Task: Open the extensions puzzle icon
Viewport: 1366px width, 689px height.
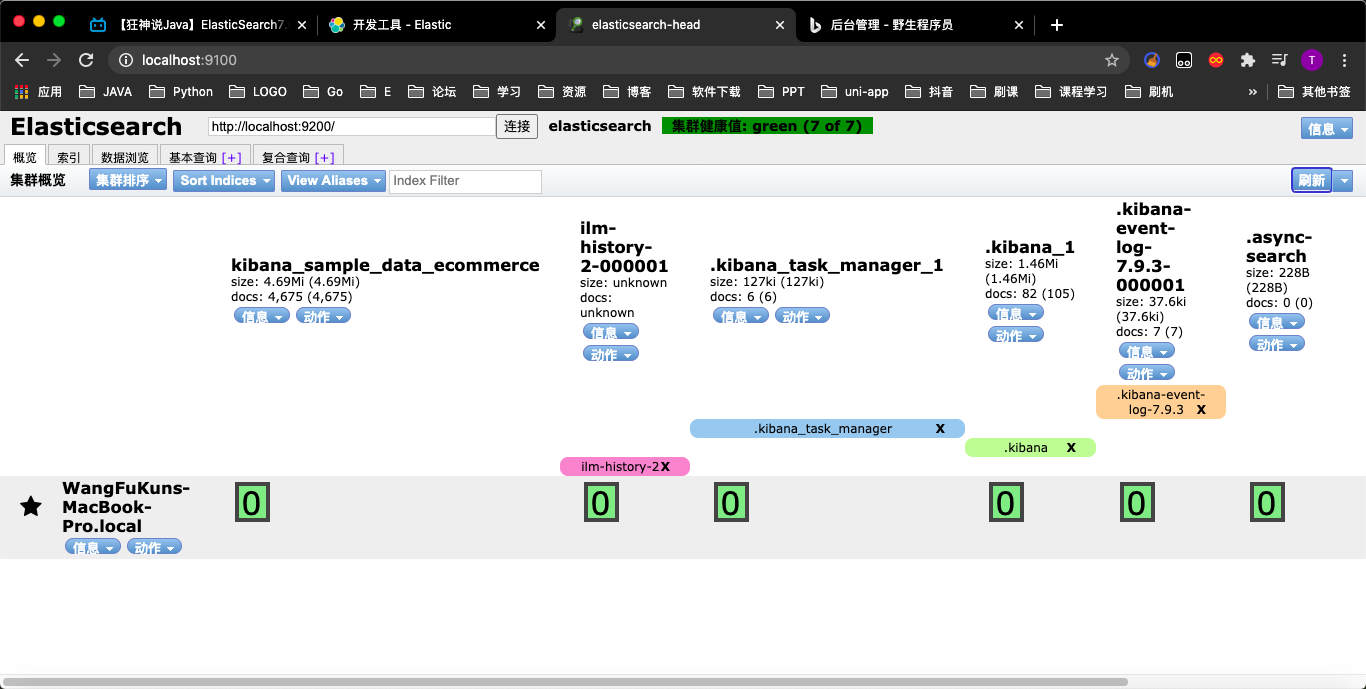Action: pyautogui.click(x=1247, y=60)
